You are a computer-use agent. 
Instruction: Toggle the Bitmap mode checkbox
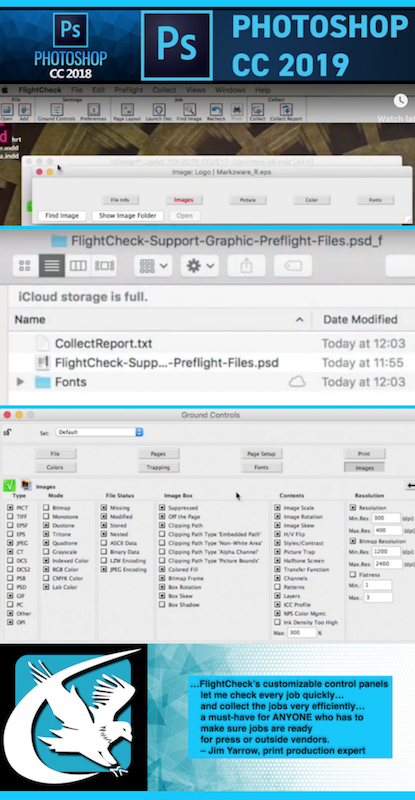tap(46, 508)
